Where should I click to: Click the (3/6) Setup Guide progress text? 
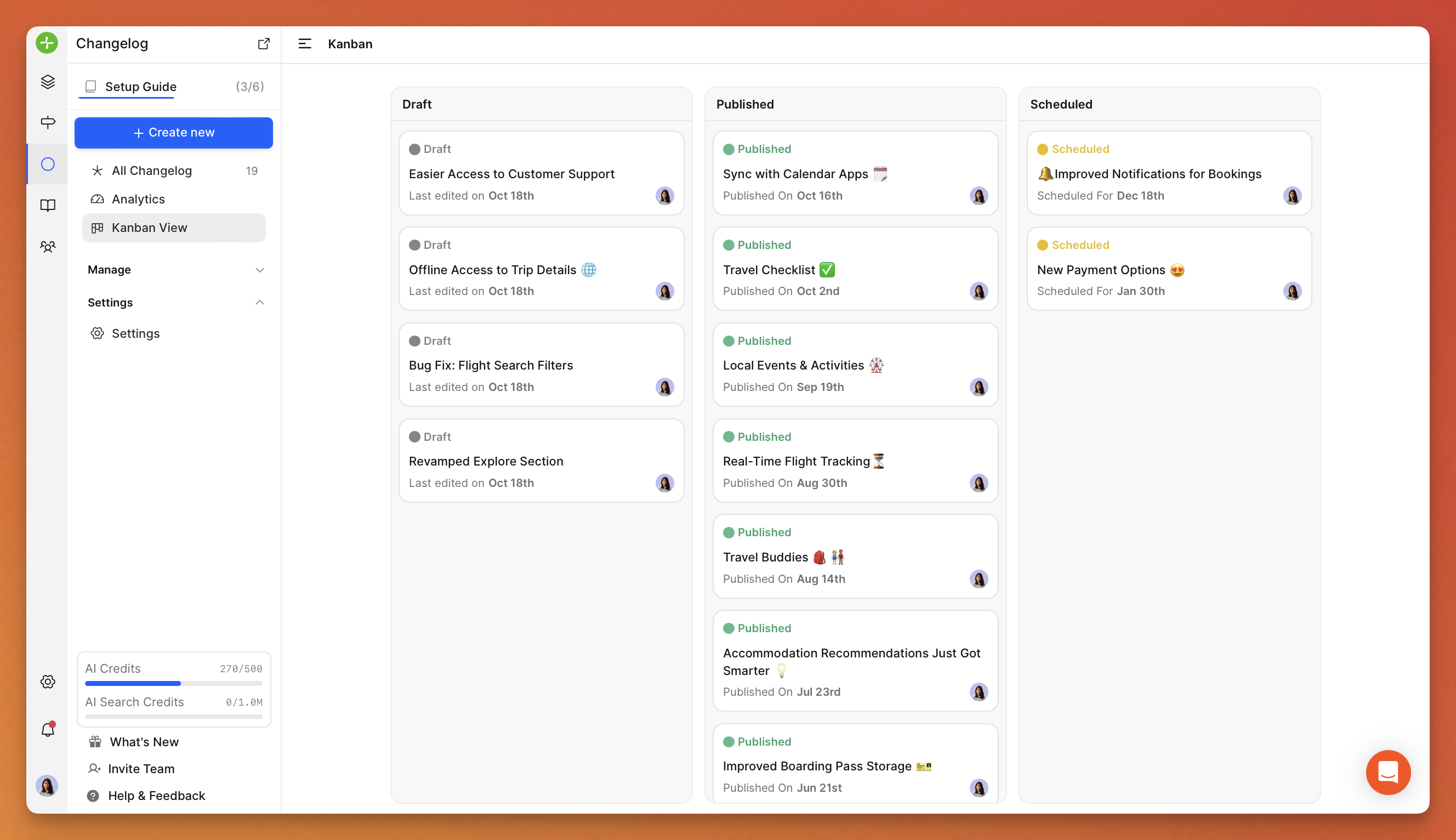pyautogui.click(x=249, y=87)
